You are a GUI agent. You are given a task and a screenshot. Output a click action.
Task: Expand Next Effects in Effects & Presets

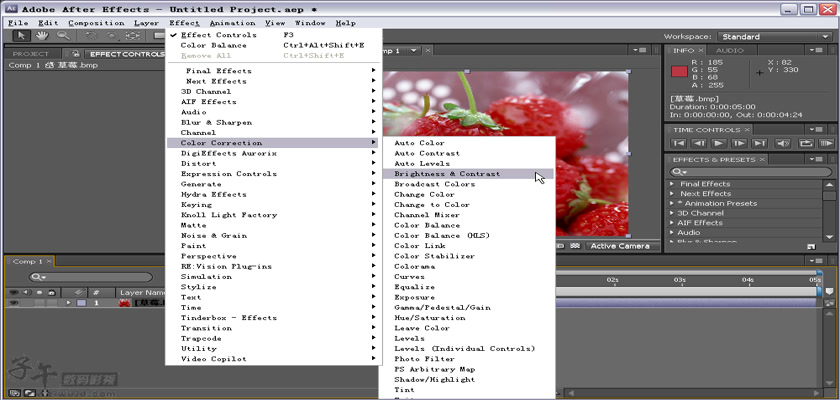click(x=672, y=193)
